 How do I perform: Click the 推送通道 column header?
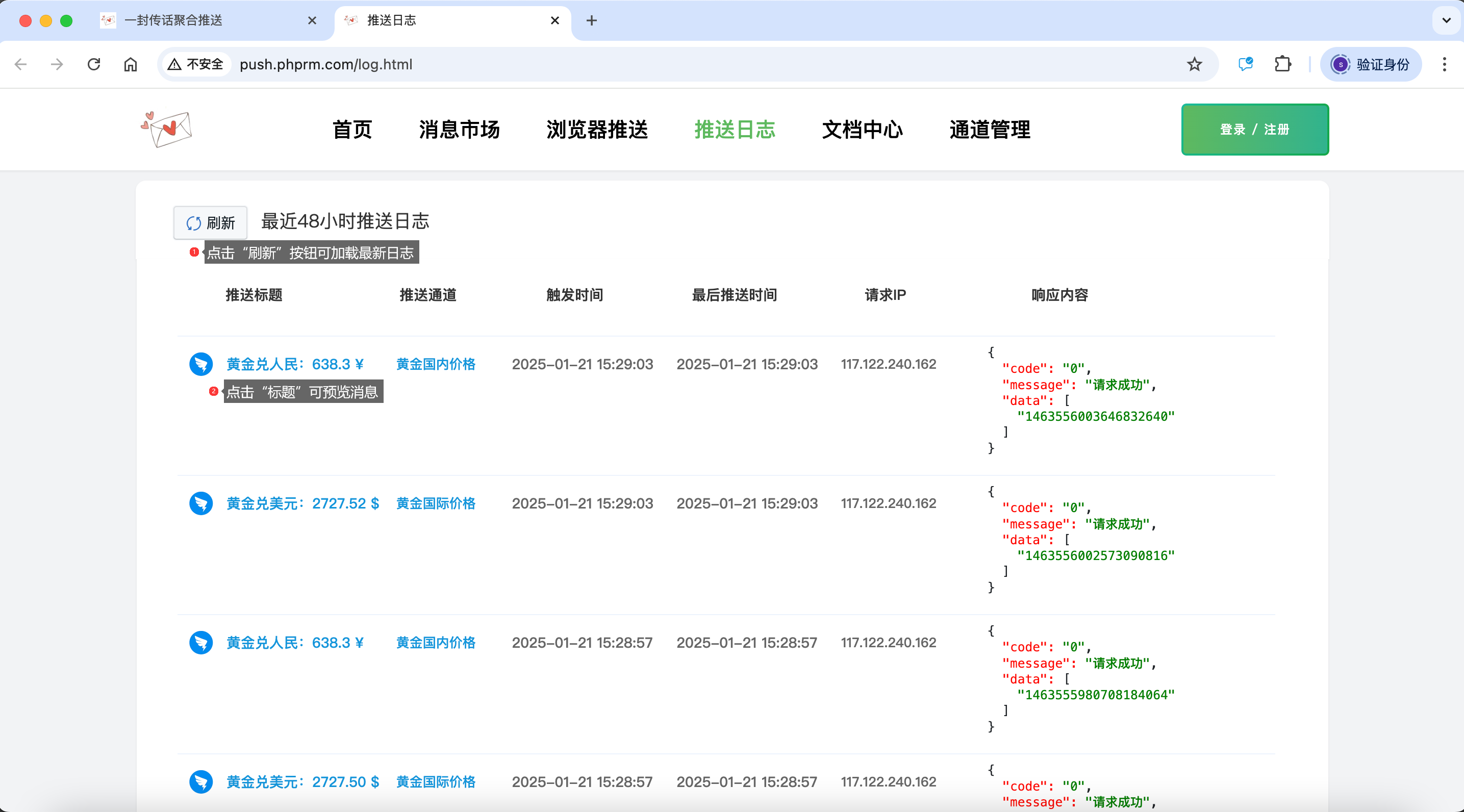tap(428, 295)
